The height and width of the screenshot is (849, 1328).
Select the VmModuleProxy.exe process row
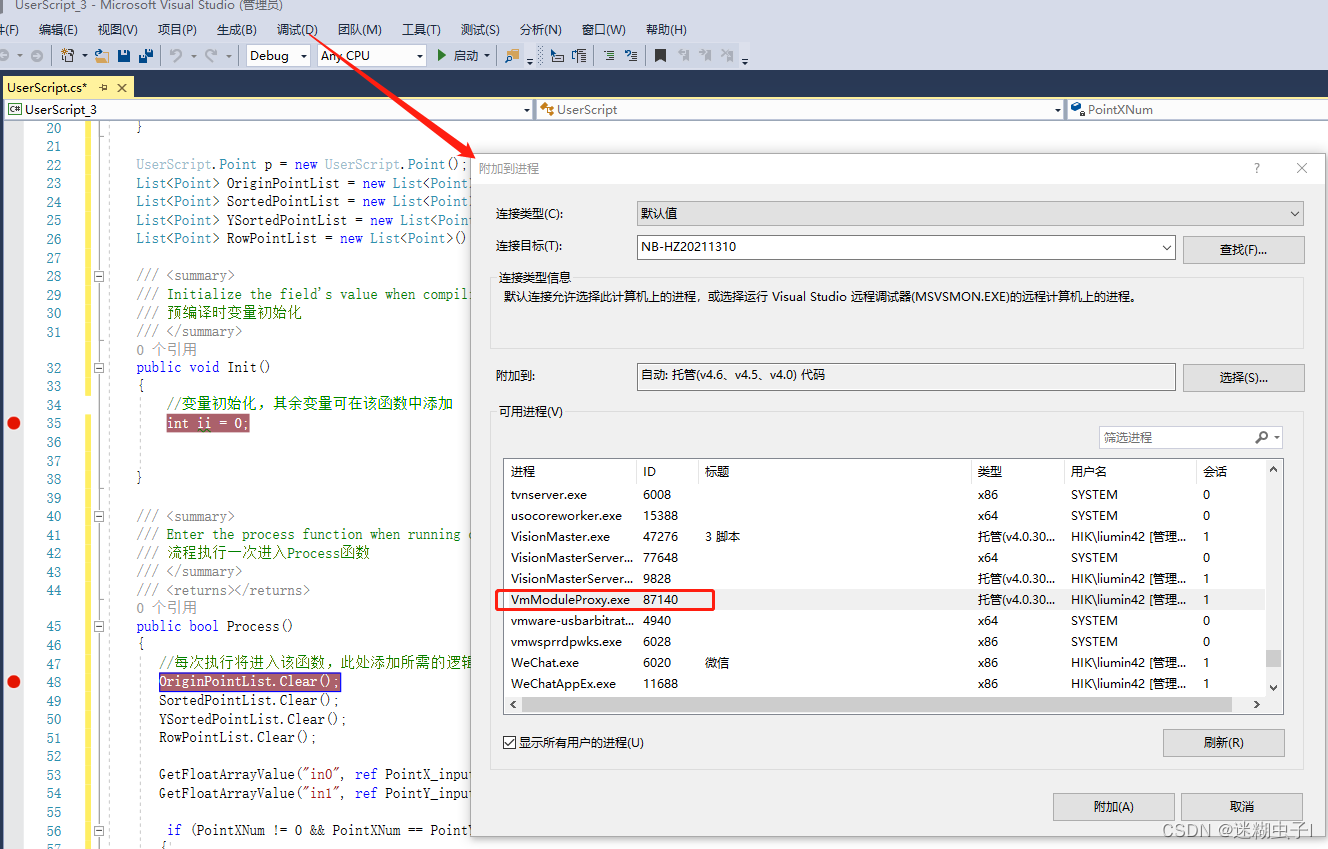(884, 600)
